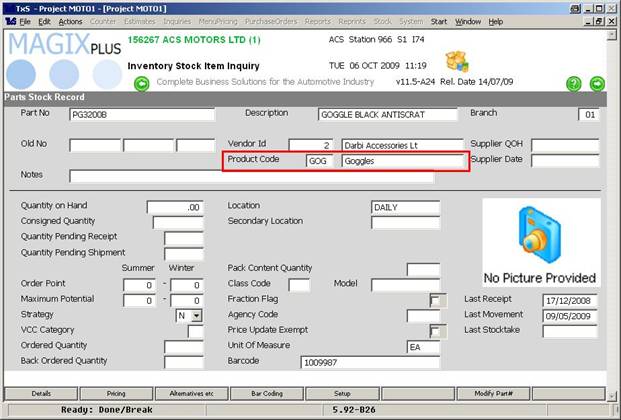Open the Help menu
621x420 pixels.
[x=495, y=22]
